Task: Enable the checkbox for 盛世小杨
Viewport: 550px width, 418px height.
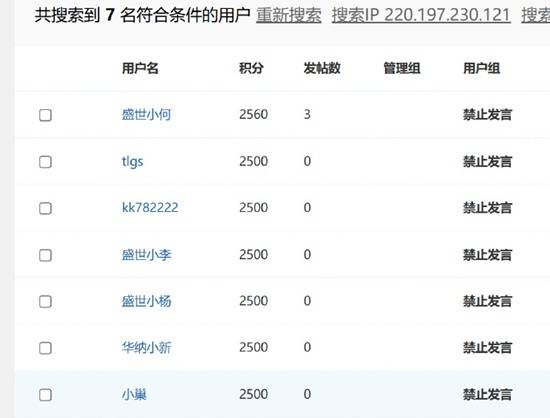Action: pos(45,302)
